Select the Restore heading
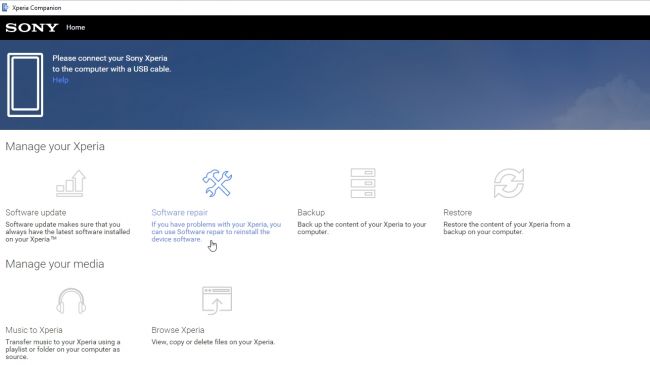 [457, 212]
